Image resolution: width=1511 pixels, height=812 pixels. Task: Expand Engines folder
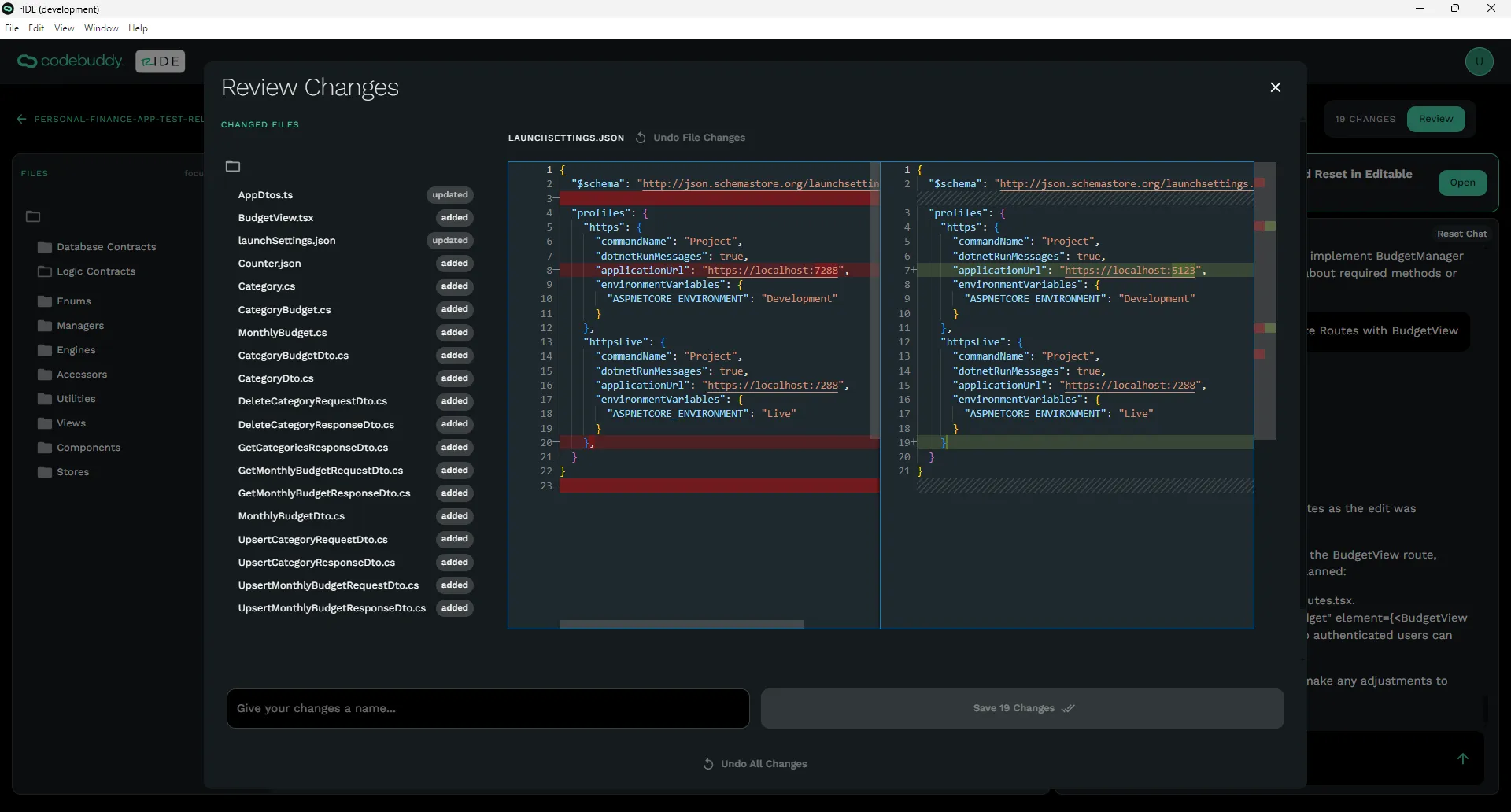[x=67, y=350]
